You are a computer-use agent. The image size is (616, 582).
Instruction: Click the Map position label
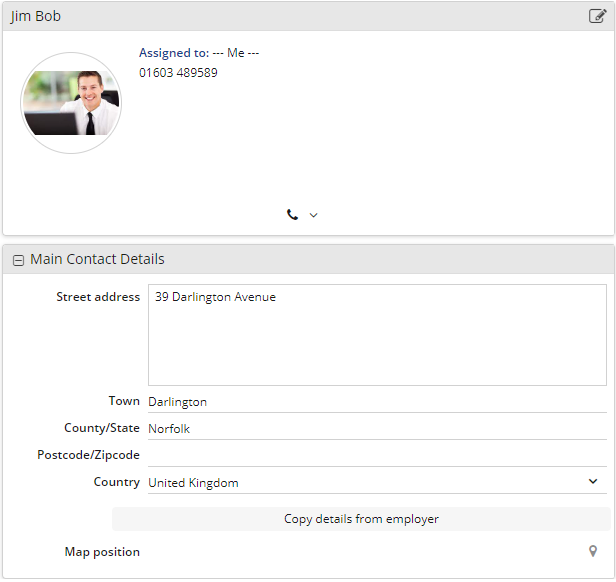pos(102,552)
